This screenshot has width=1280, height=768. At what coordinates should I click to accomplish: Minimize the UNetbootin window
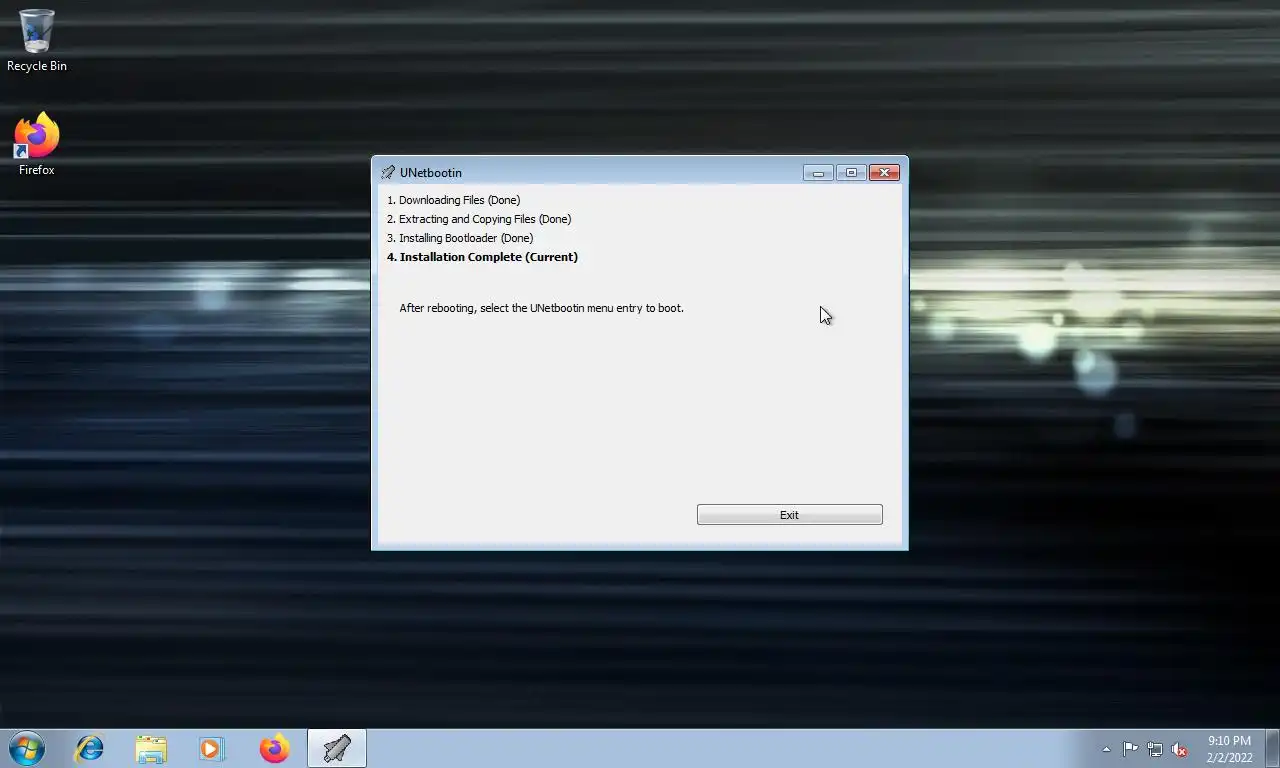[x=818, y=172]
